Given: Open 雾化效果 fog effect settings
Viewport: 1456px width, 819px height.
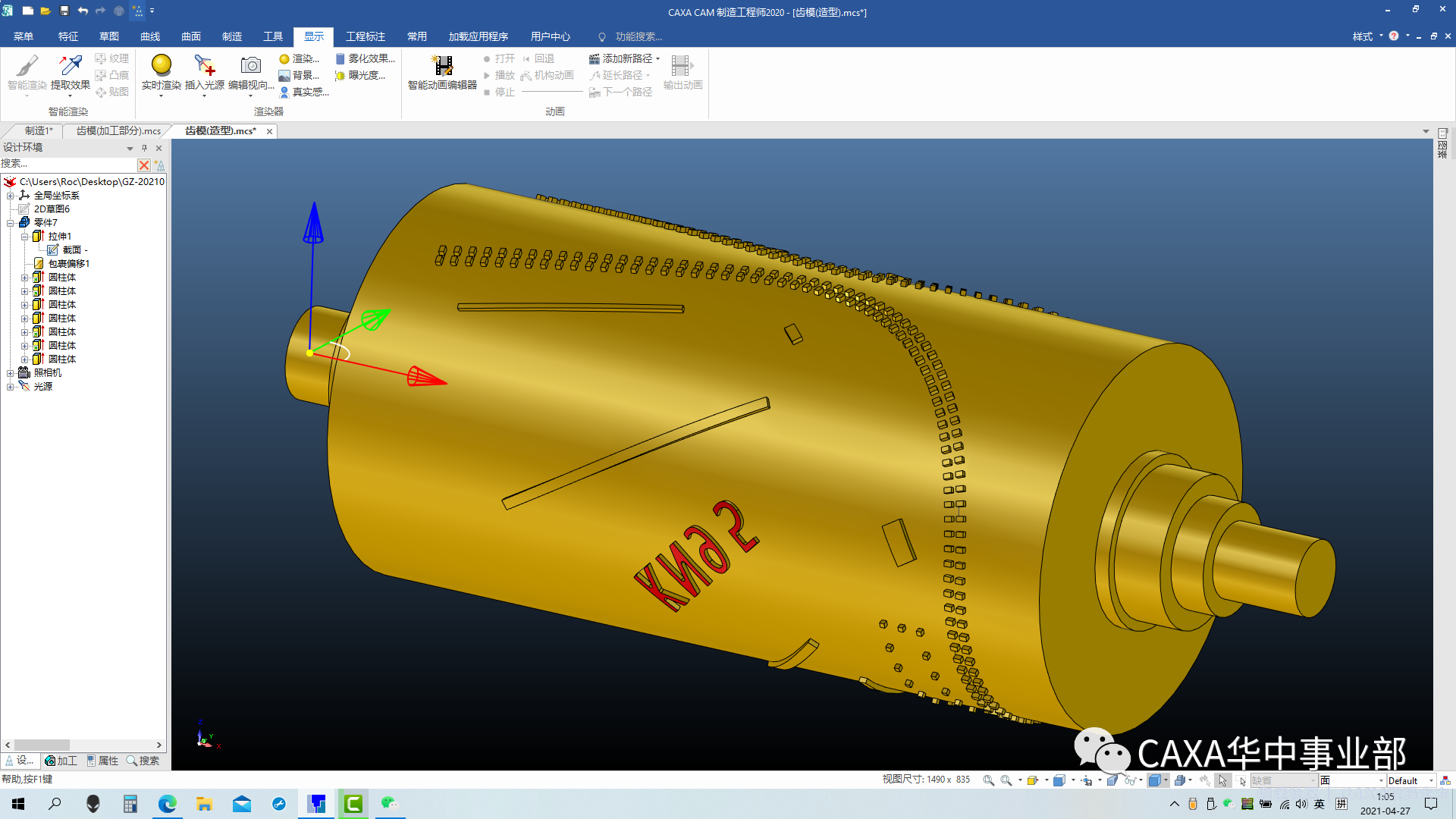Looking at the screenshot, I should pos(365,58).
